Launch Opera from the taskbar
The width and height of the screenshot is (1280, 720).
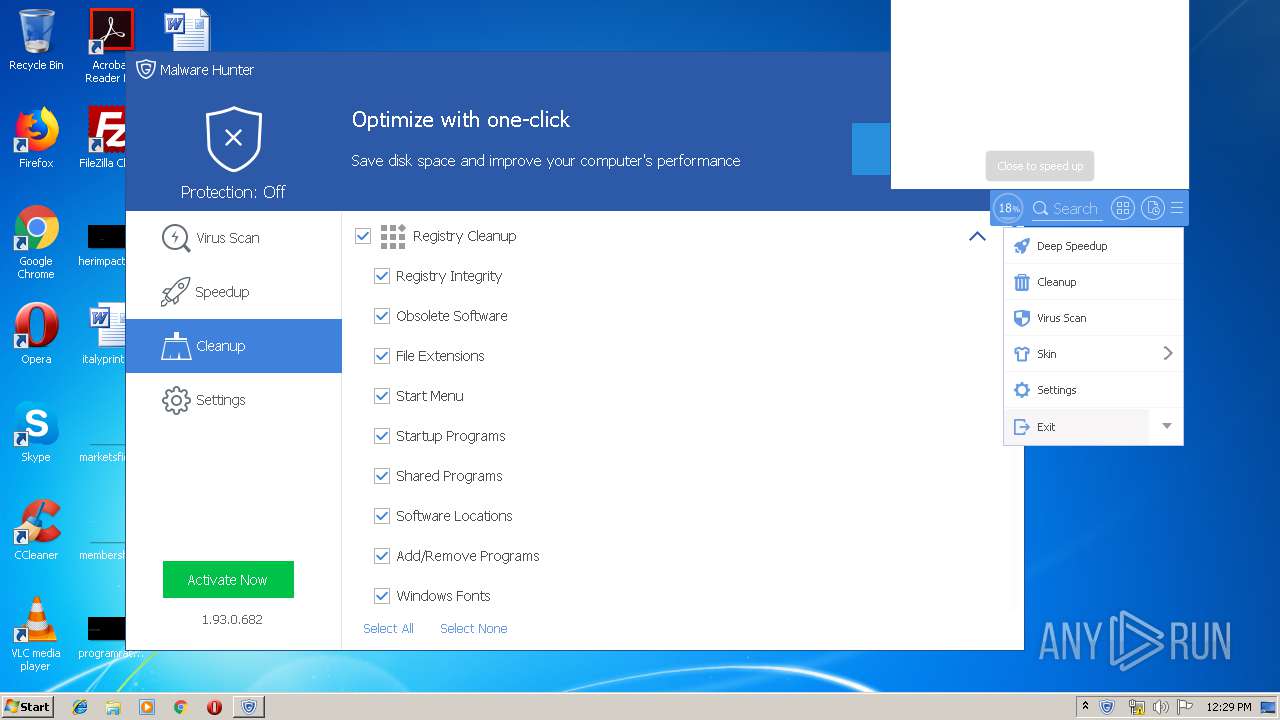pyautogui.click(x=214, y=707)
